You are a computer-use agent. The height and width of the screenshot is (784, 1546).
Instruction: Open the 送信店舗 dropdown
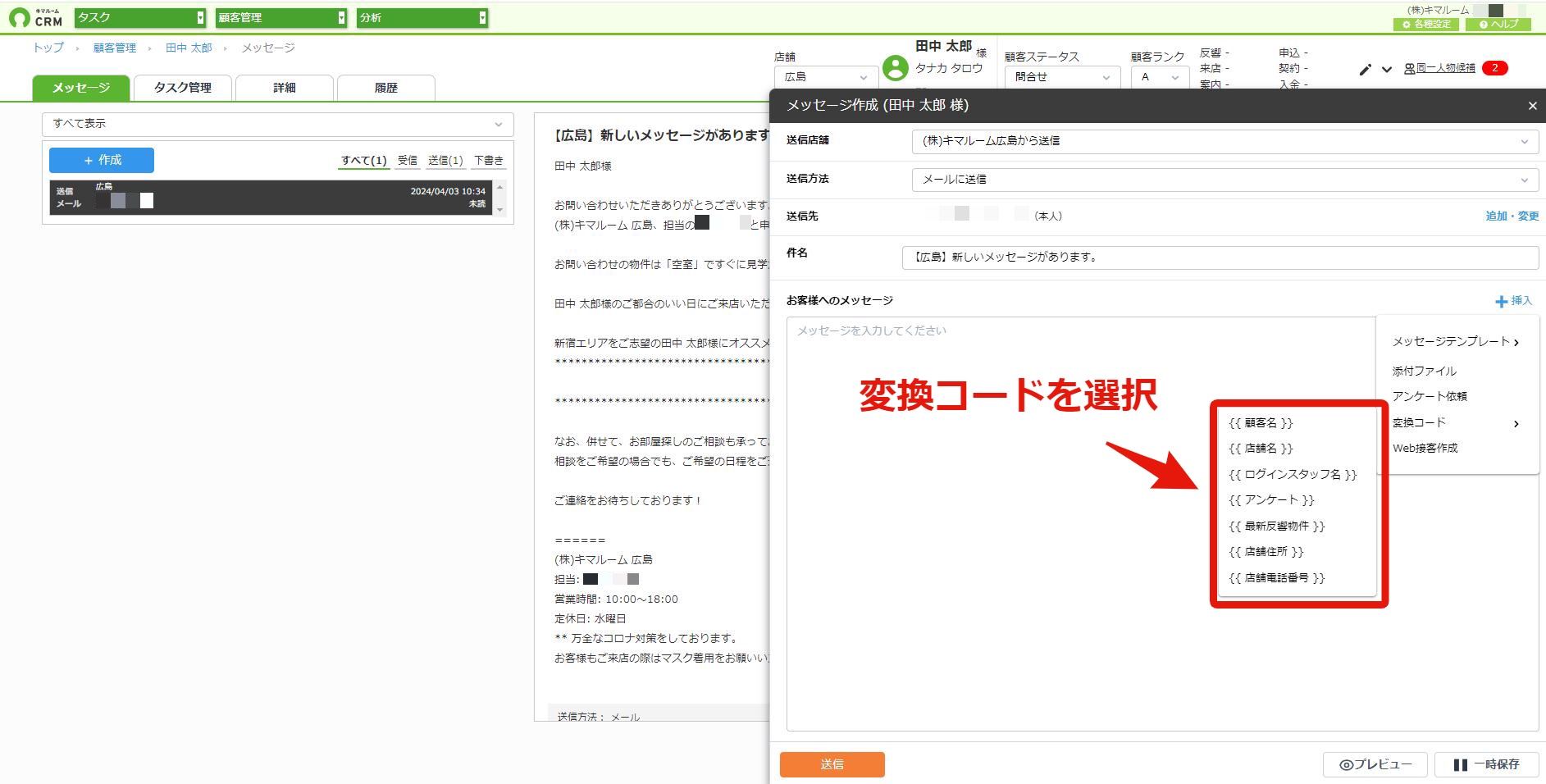[x=1222, y=141]
